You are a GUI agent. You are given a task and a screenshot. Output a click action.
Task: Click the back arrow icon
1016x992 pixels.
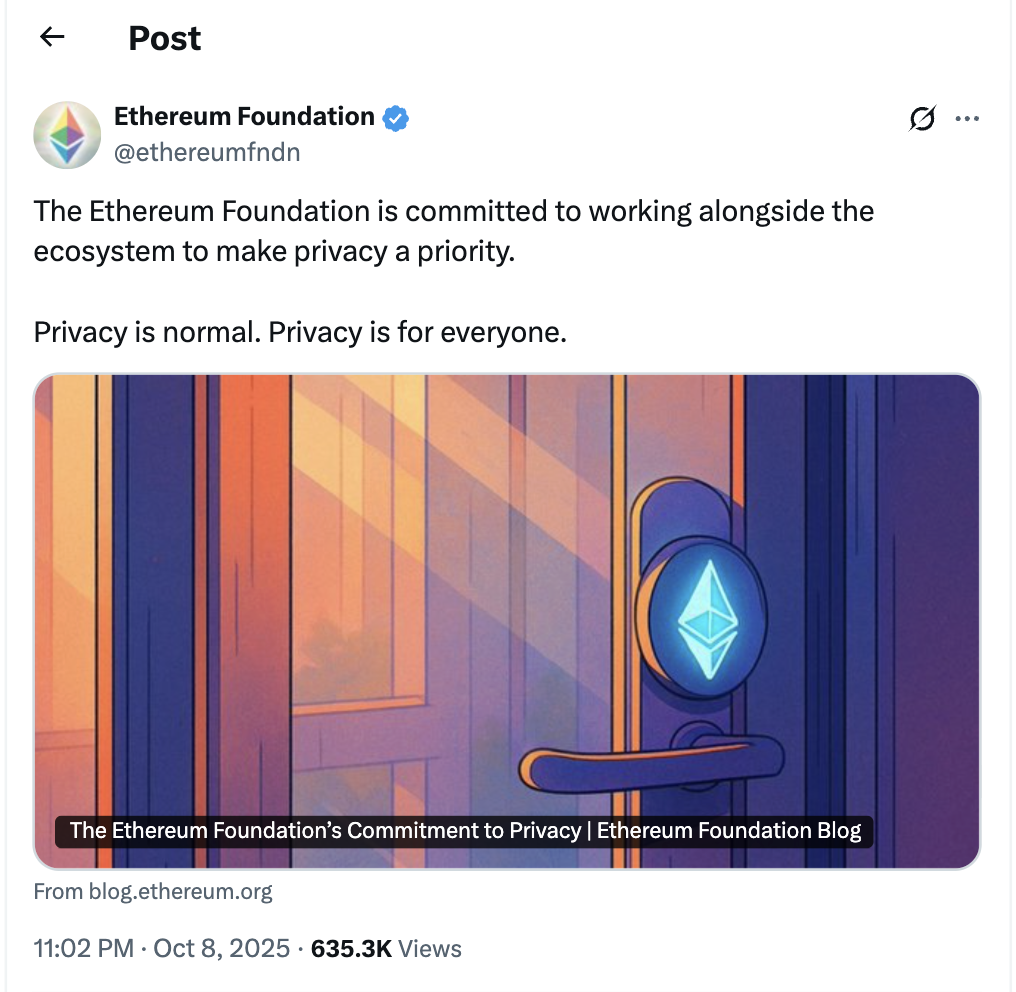point(52,38)
